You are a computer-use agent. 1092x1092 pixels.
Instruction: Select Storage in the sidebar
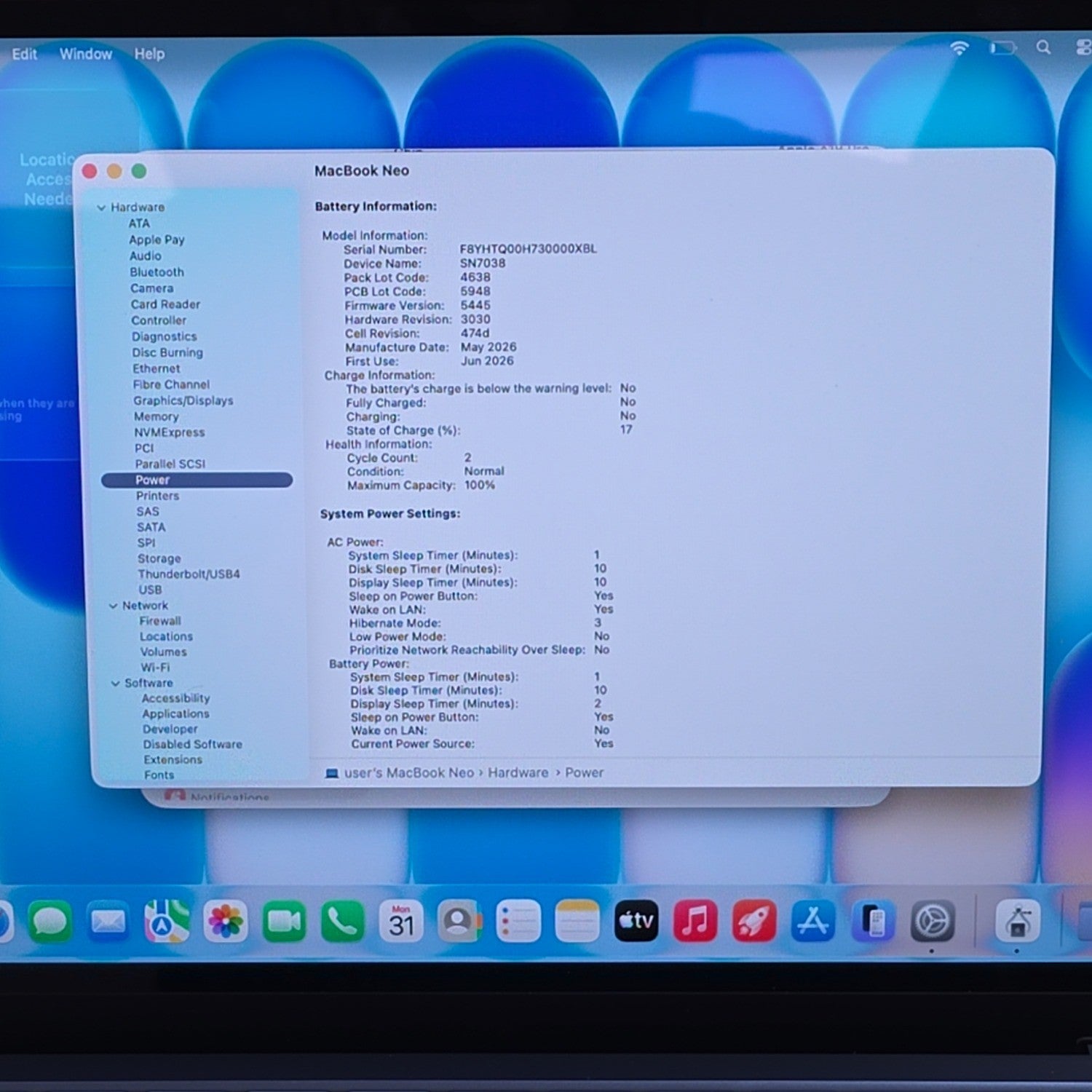159,558
